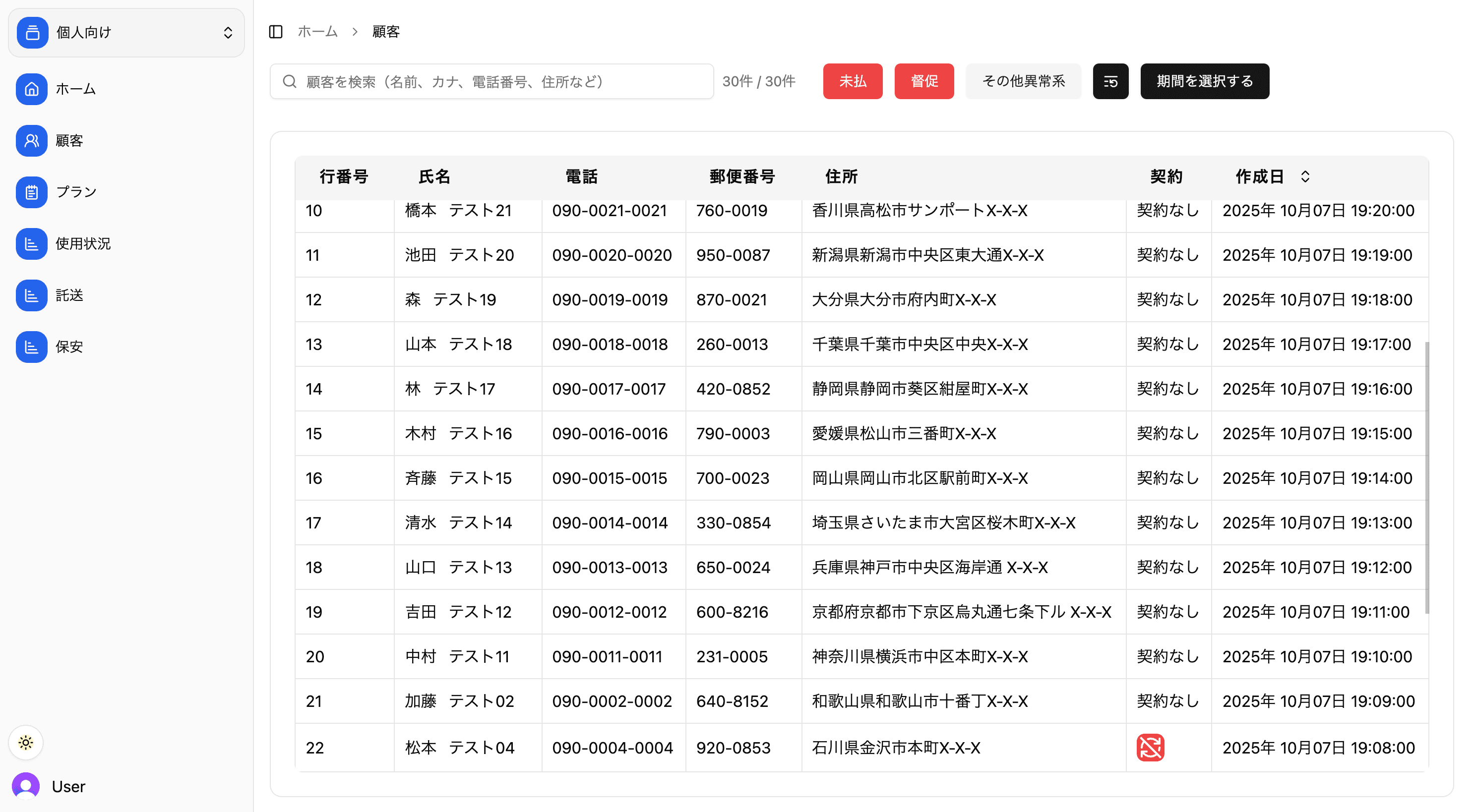Click the filter reset icon beside 期間を選択する

(x=1110, y=81)
